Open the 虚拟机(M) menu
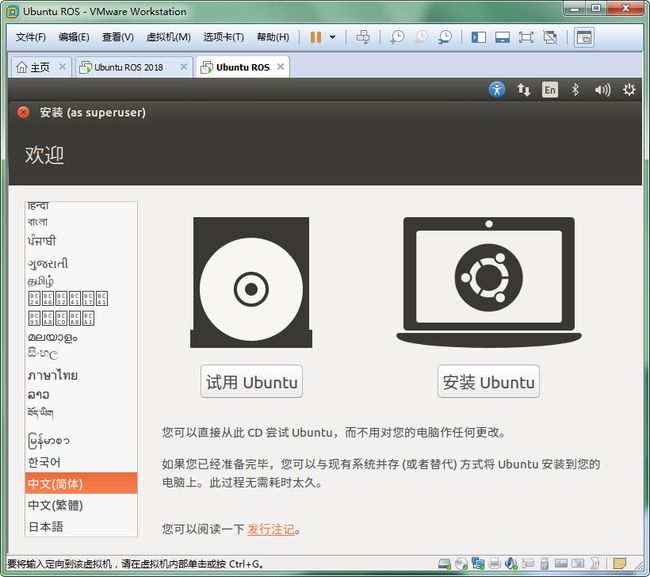The width and height of the screenshot is (650, 577). coord(168,37)
